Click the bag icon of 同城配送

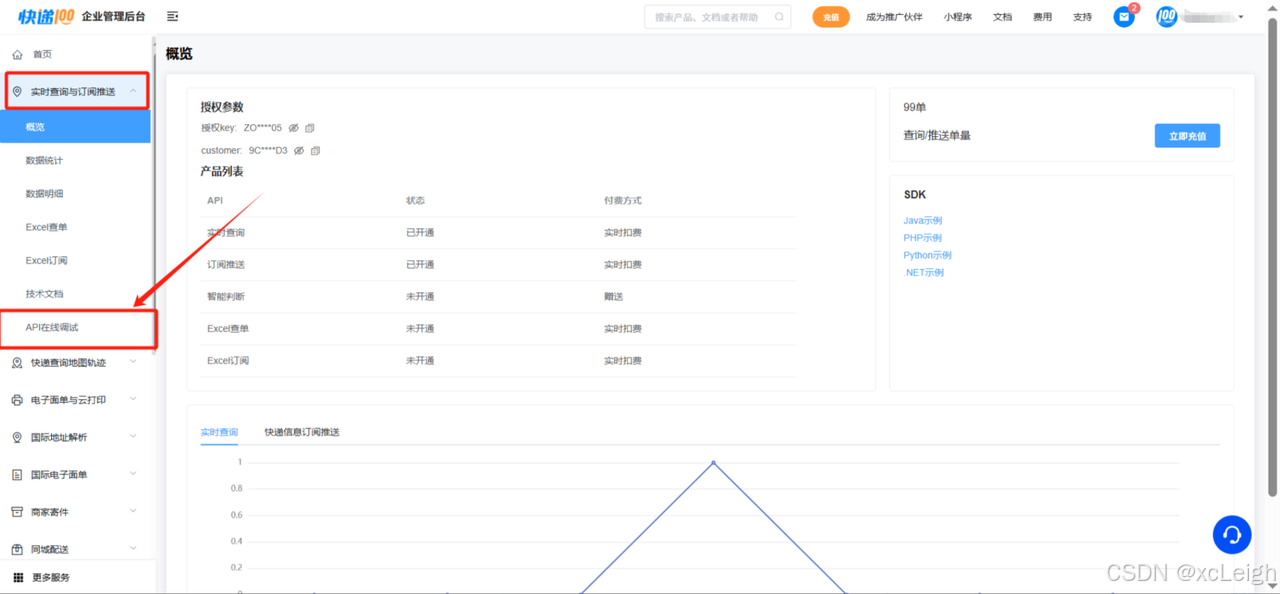pyautogui.click(x=17, y=549)
